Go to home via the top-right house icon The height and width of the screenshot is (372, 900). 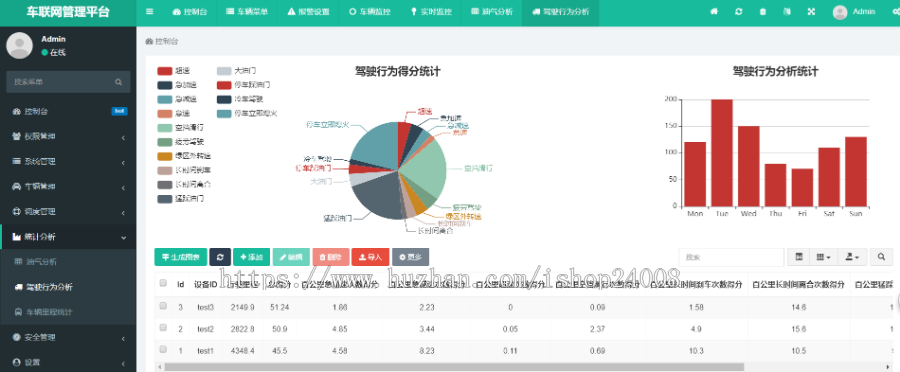(714, 11)
